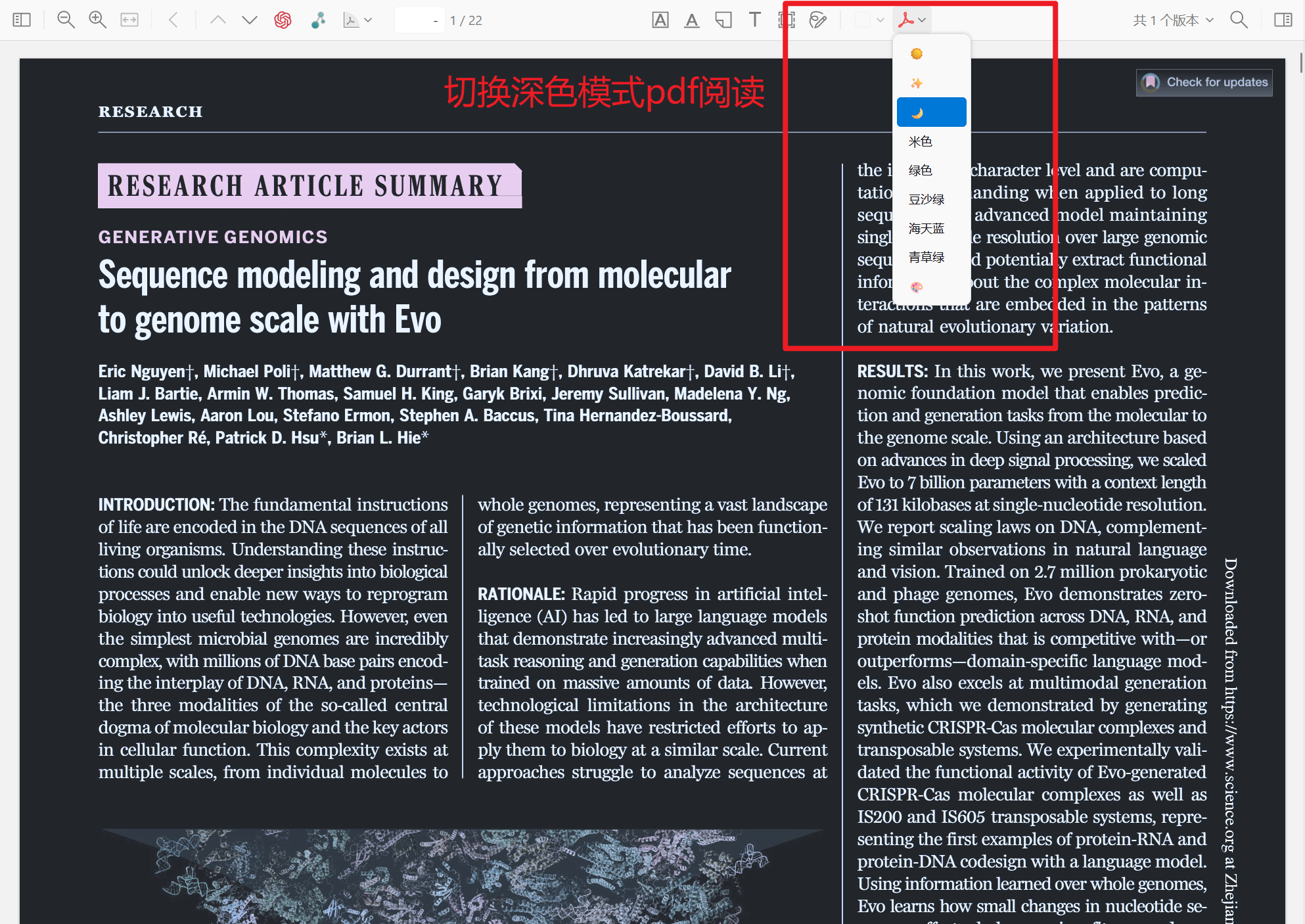Expand the 共1个版本 versions dropdown
The height and width of the screenshot is (924, 1305).
(1172, 20)
